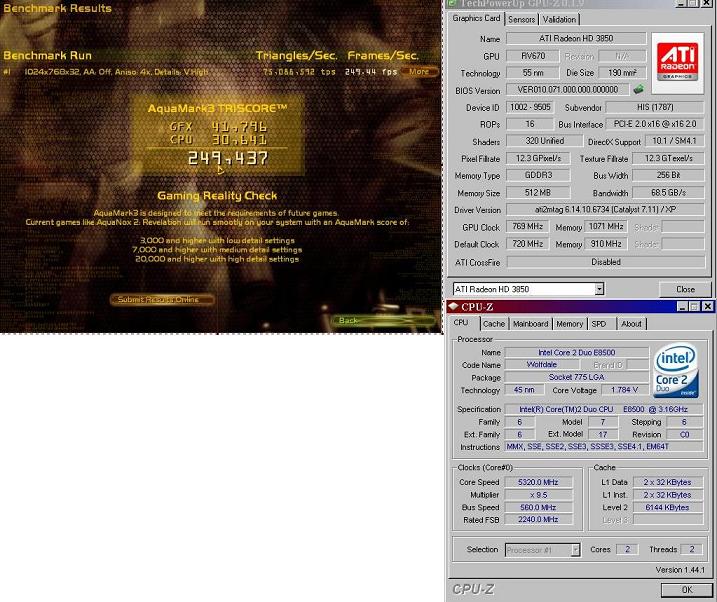Click the Technology field 55 nm in GPU-Z
The image size is (717, 602).
(533, 73)
